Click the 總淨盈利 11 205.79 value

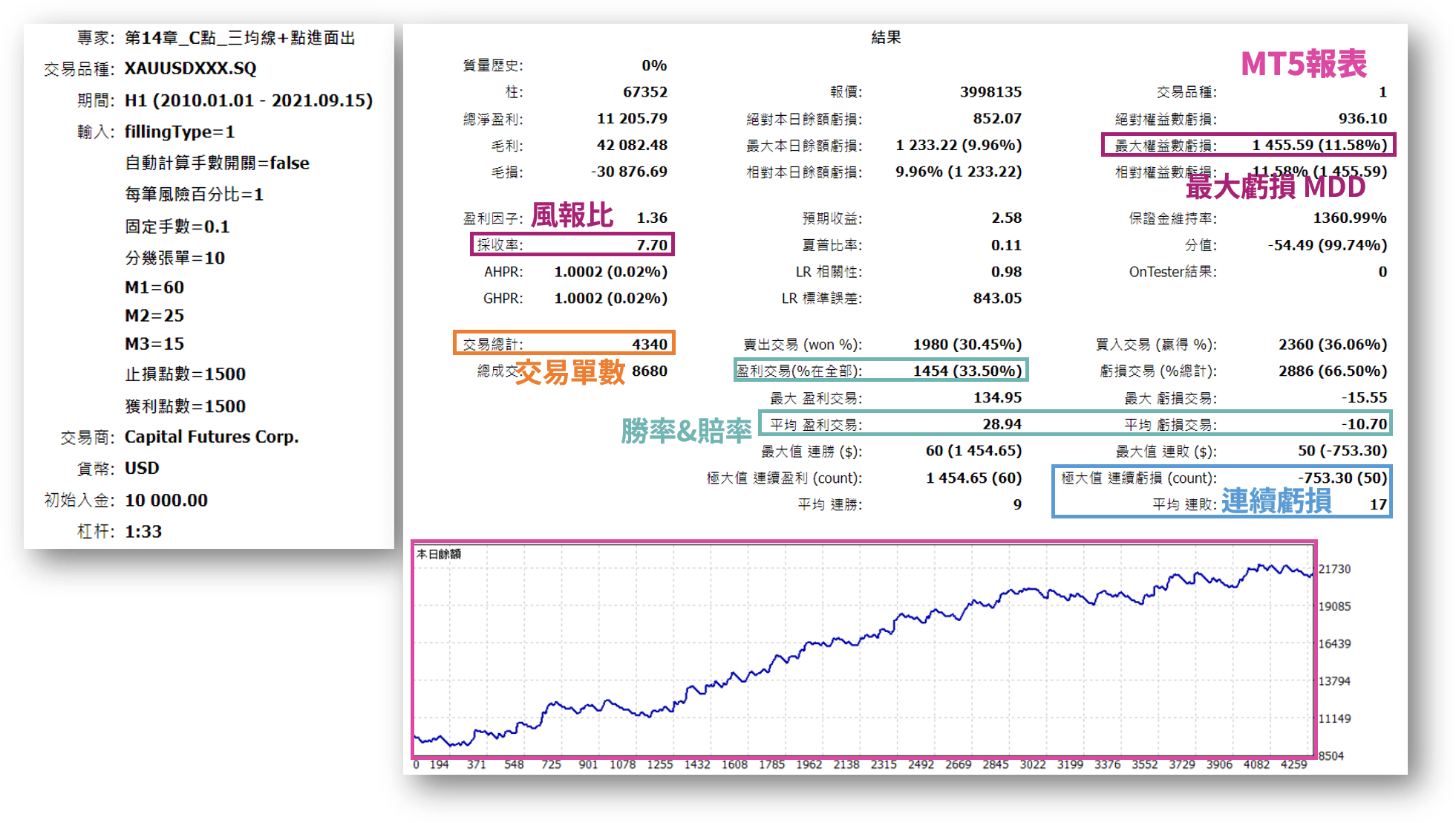coord(631,117)
